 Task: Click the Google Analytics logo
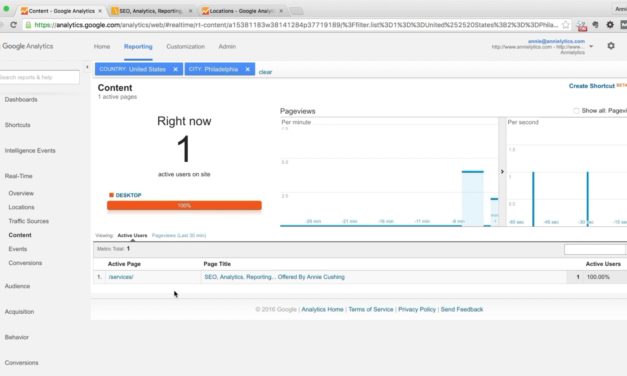pyautogui.click(x=28, y=46)
